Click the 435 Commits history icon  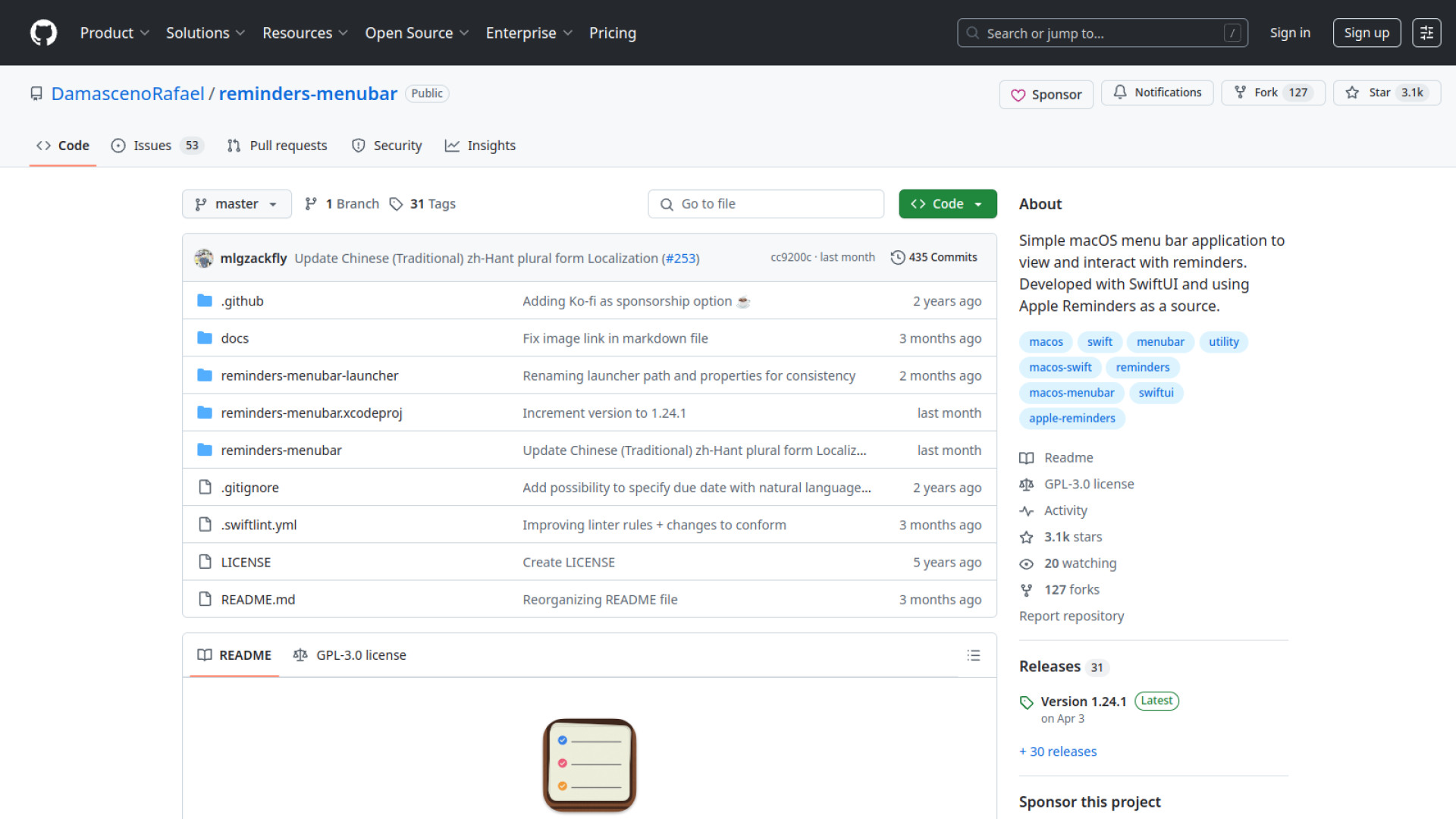tap(898, 258)
